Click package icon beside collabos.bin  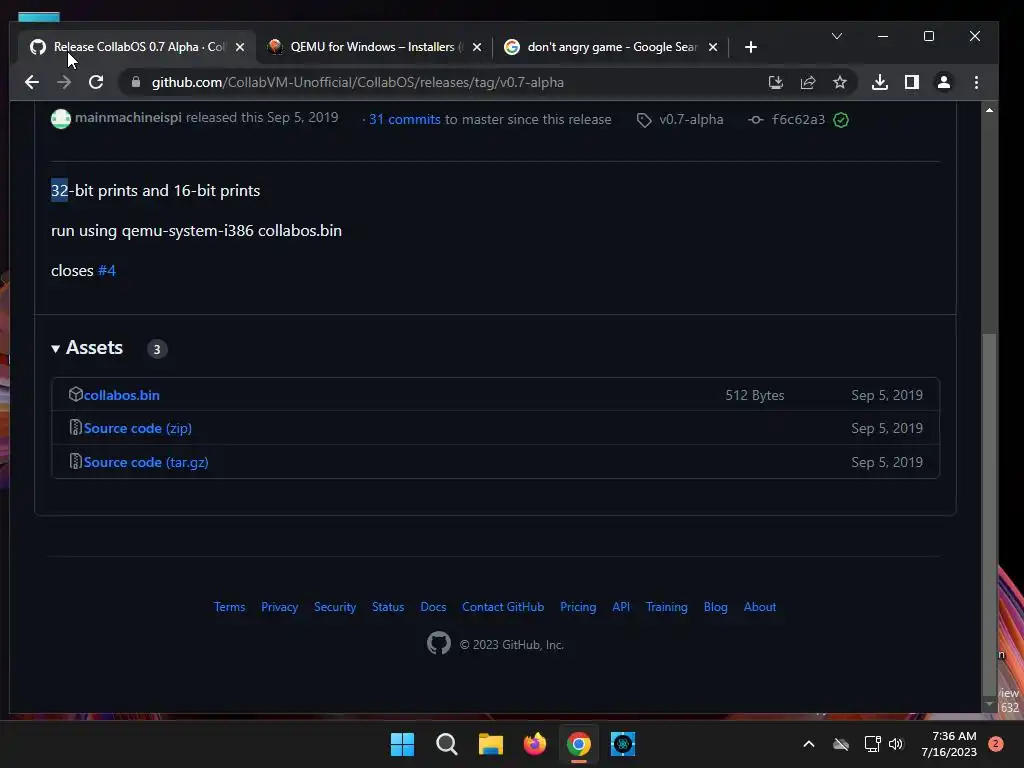pyautogui.click(x=76, y=394)
